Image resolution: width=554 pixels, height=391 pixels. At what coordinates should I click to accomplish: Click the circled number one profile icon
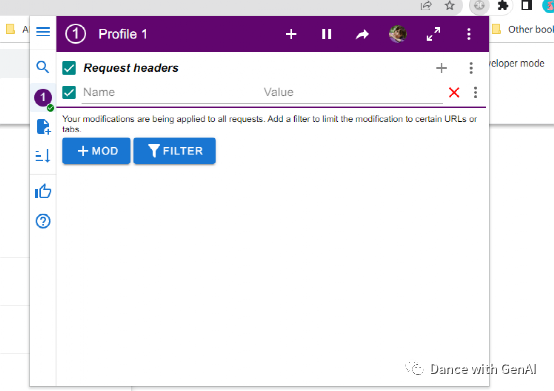[75, 34]
